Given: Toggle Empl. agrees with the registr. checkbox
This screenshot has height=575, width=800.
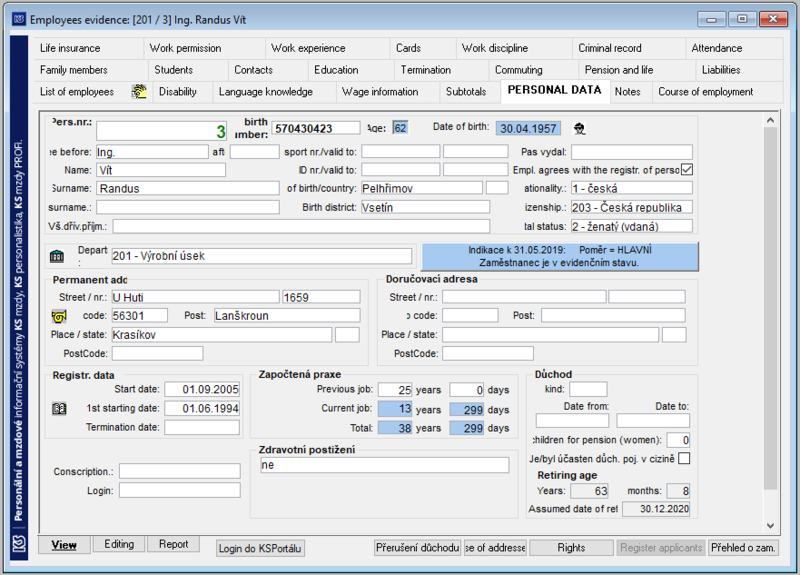Looking at the screenshot, I should point(687,169).
